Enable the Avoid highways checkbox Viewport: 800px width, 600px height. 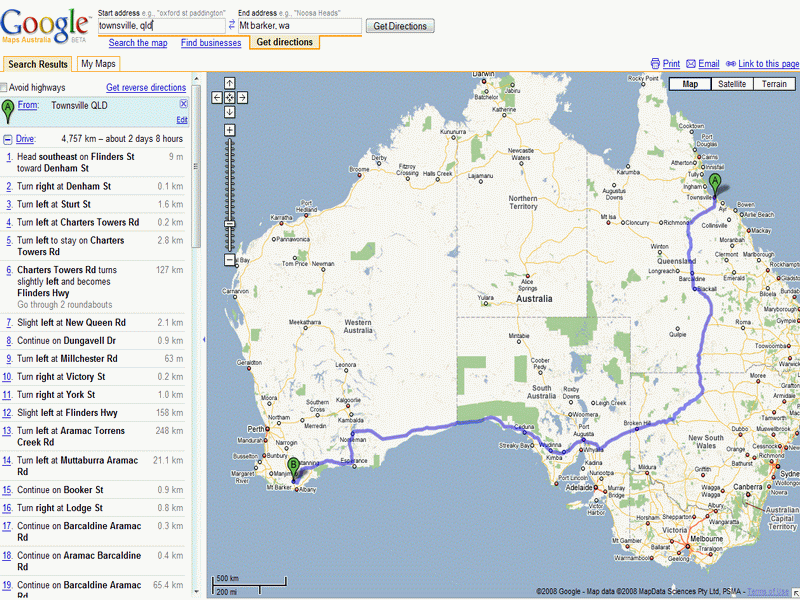click(x=5, y=88)
